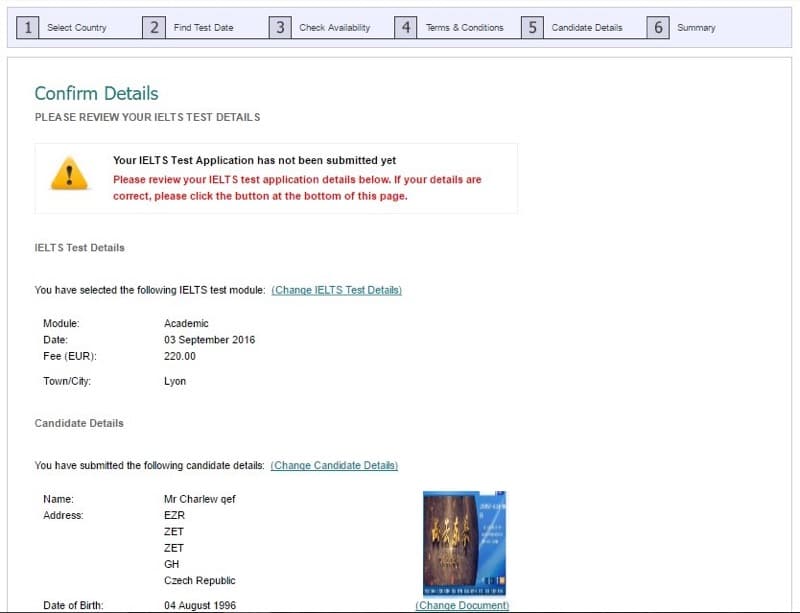Click the candidate name Mr Charlew qef

pyautogui.click(x=199, y=499)
